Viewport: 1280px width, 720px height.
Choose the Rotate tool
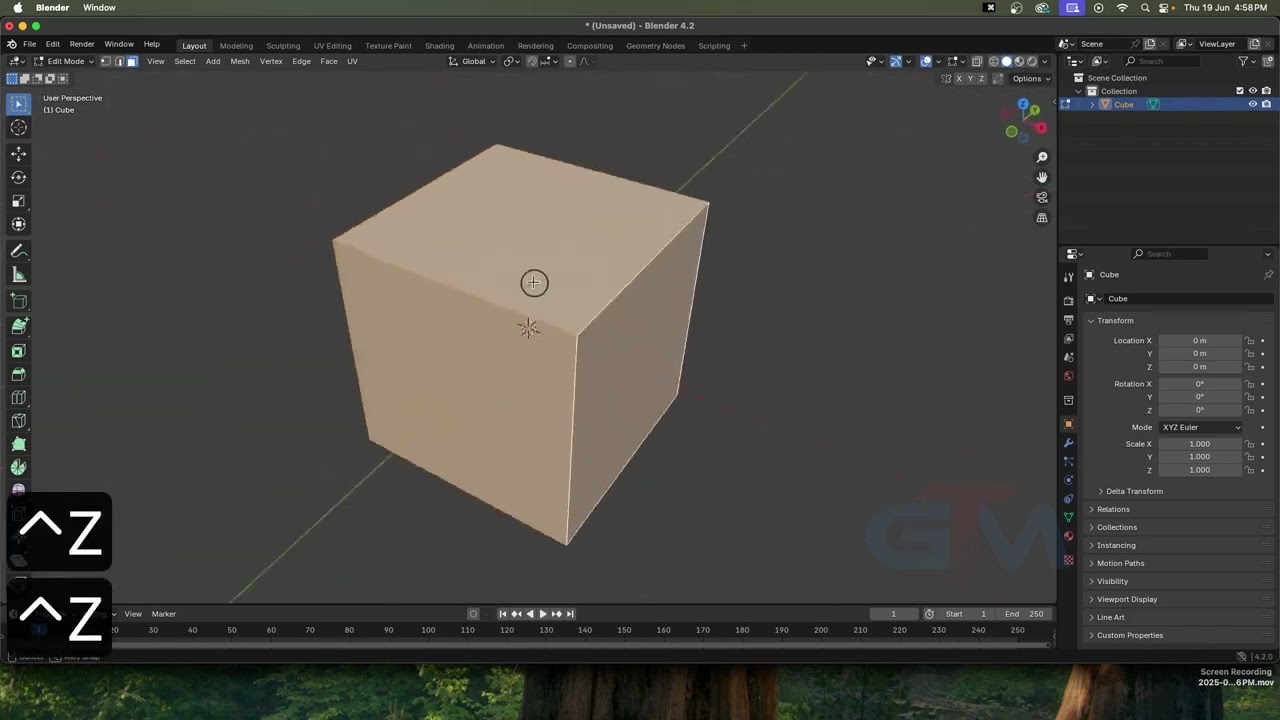point(18,177)
